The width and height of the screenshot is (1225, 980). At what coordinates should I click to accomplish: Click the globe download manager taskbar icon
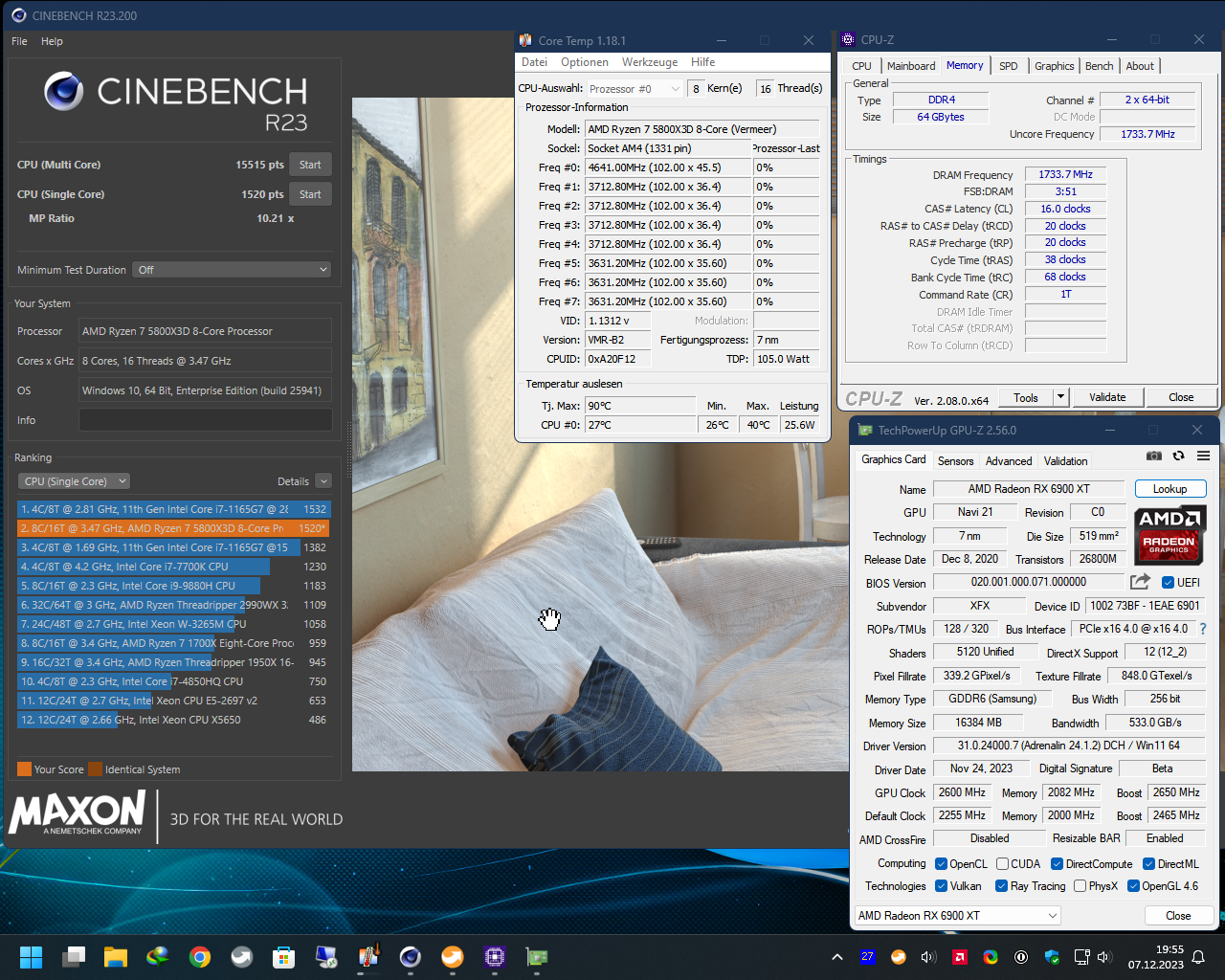[157, 957]
